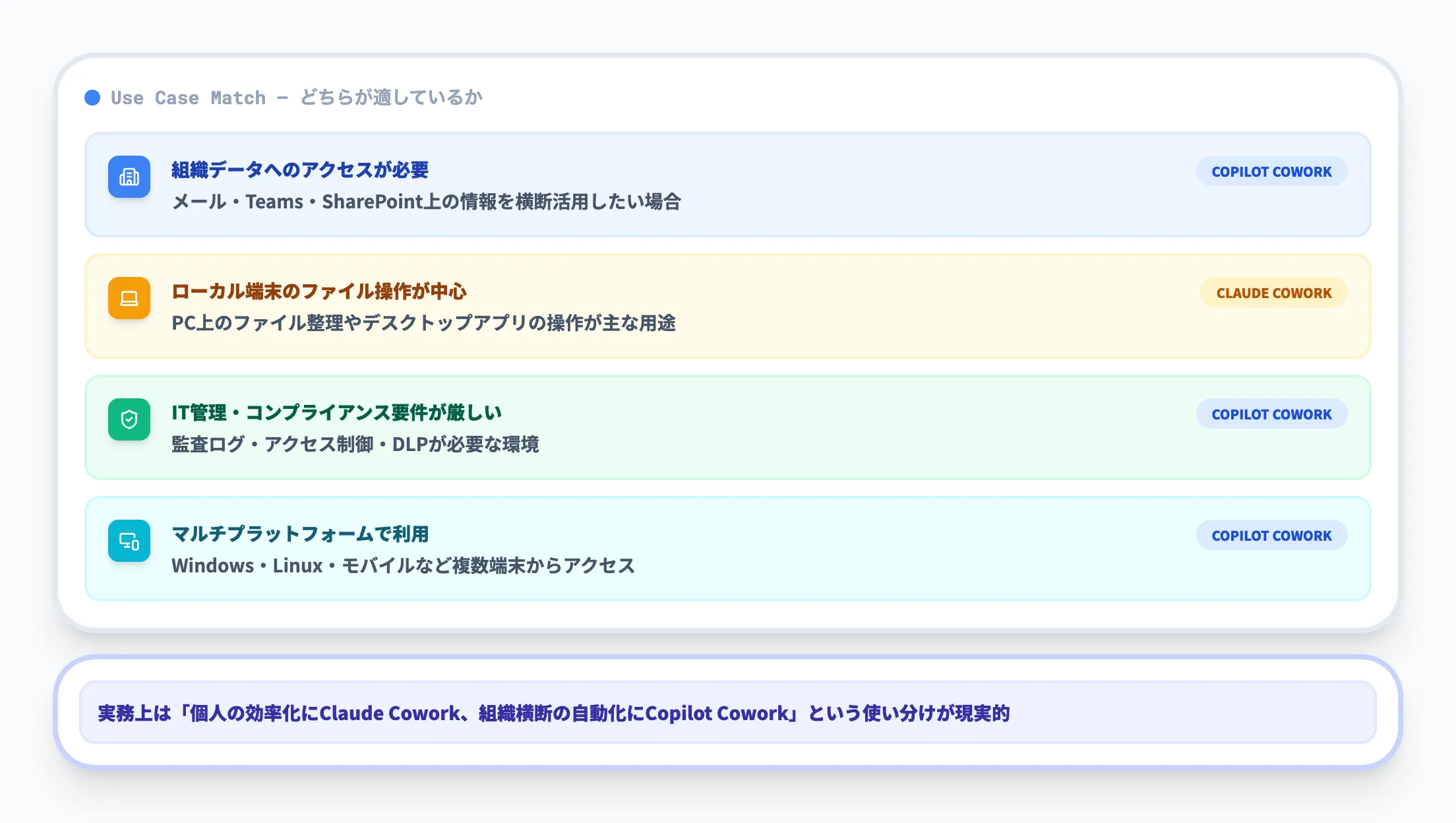Select the CLAUDE COWORK badge

pos(1273,293)
